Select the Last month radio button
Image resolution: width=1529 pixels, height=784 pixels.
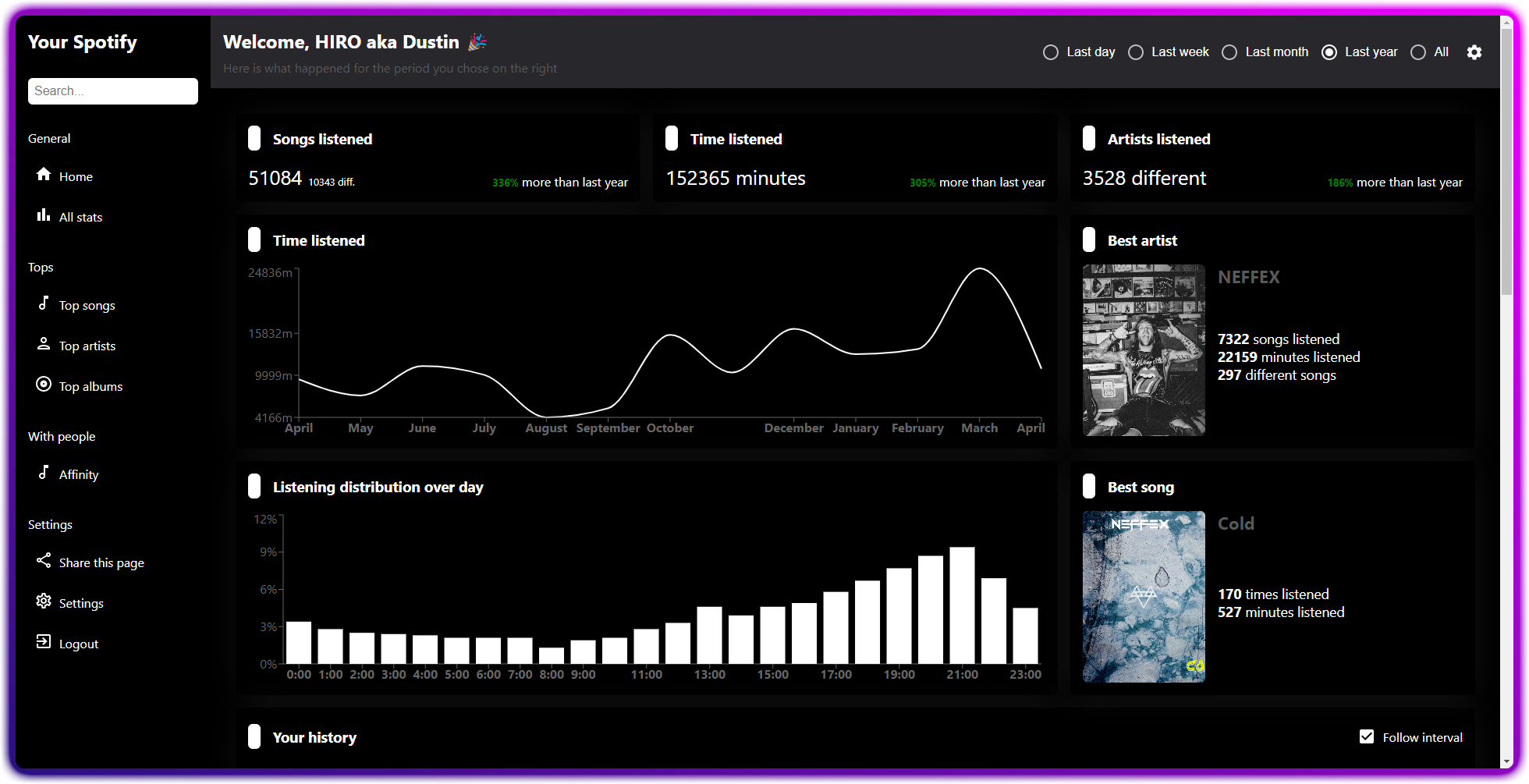1229,52
